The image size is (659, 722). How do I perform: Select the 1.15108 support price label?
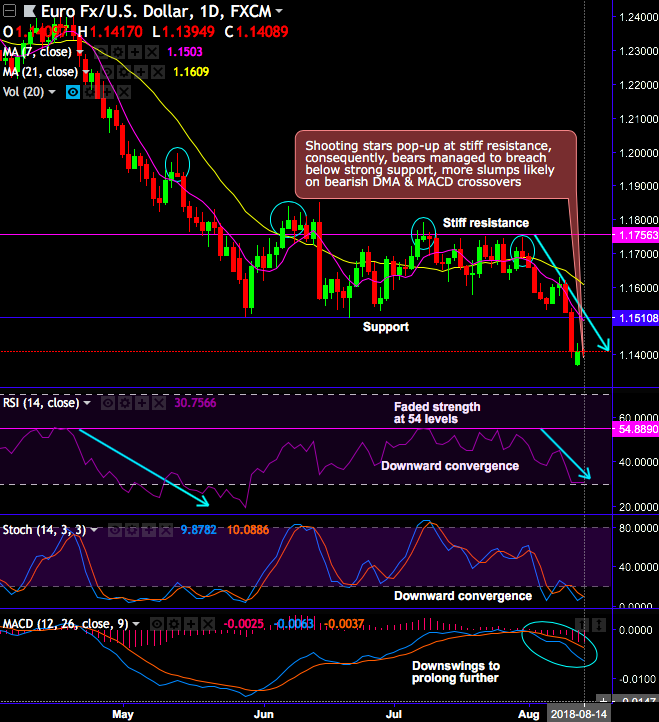coord(636,318)
